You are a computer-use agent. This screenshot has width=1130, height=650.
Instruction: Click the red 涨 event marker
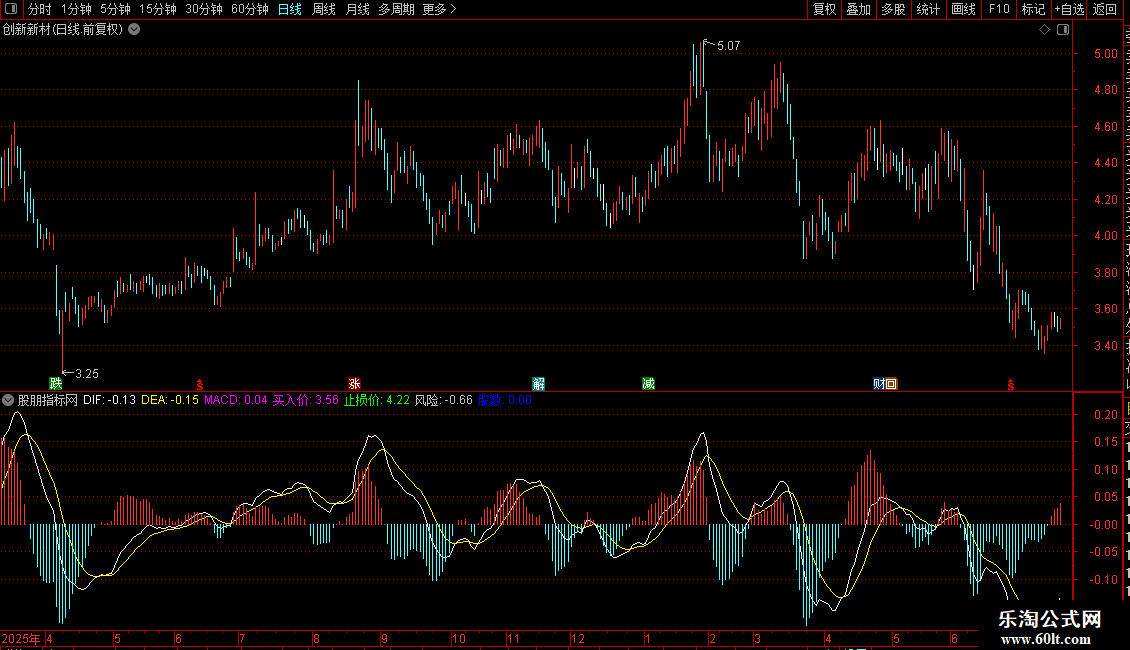(354, 383)
